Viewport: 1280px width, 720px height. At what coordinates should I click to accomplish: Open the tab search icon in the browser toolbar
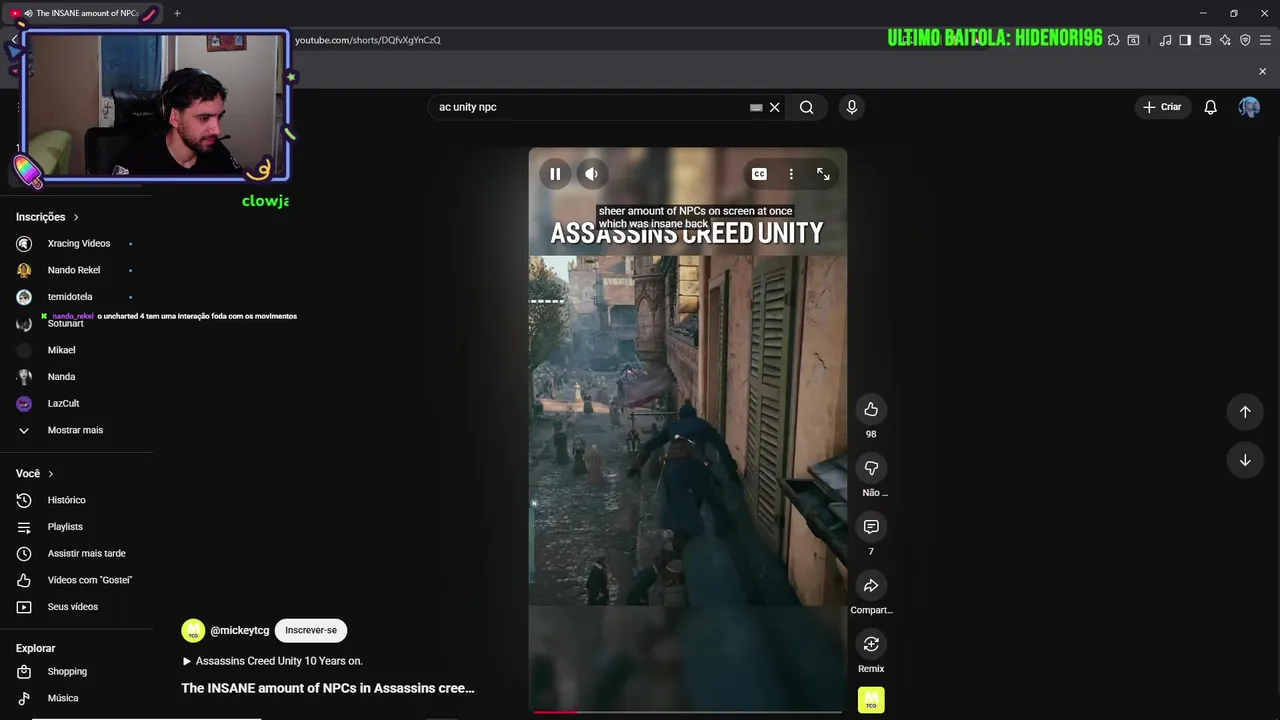tap(1133, 40)
